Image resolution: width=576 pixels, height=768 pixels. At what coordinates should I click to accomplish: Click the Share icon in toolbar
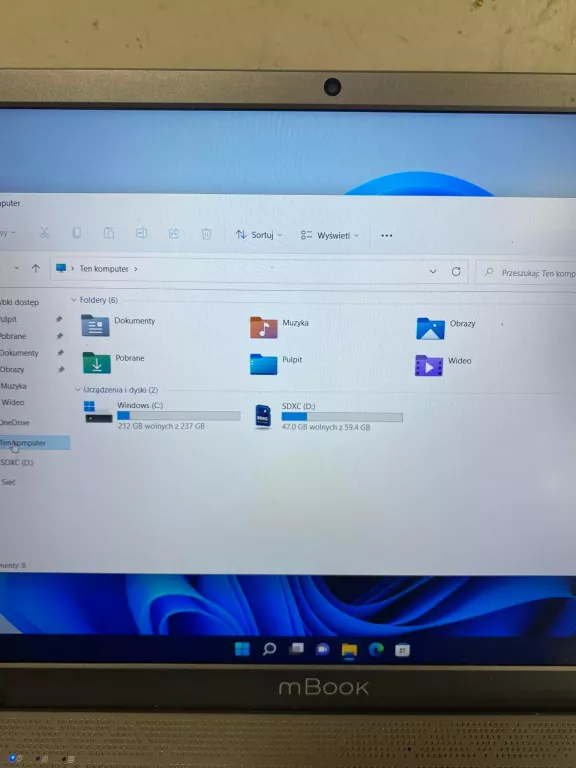click(x=174, y=234)
